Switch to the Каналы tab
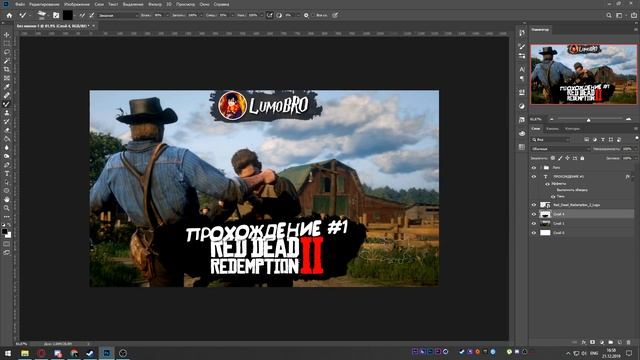The width and height of the screenshot is (640, 360). pyautogui.click(x=552, y=129)
